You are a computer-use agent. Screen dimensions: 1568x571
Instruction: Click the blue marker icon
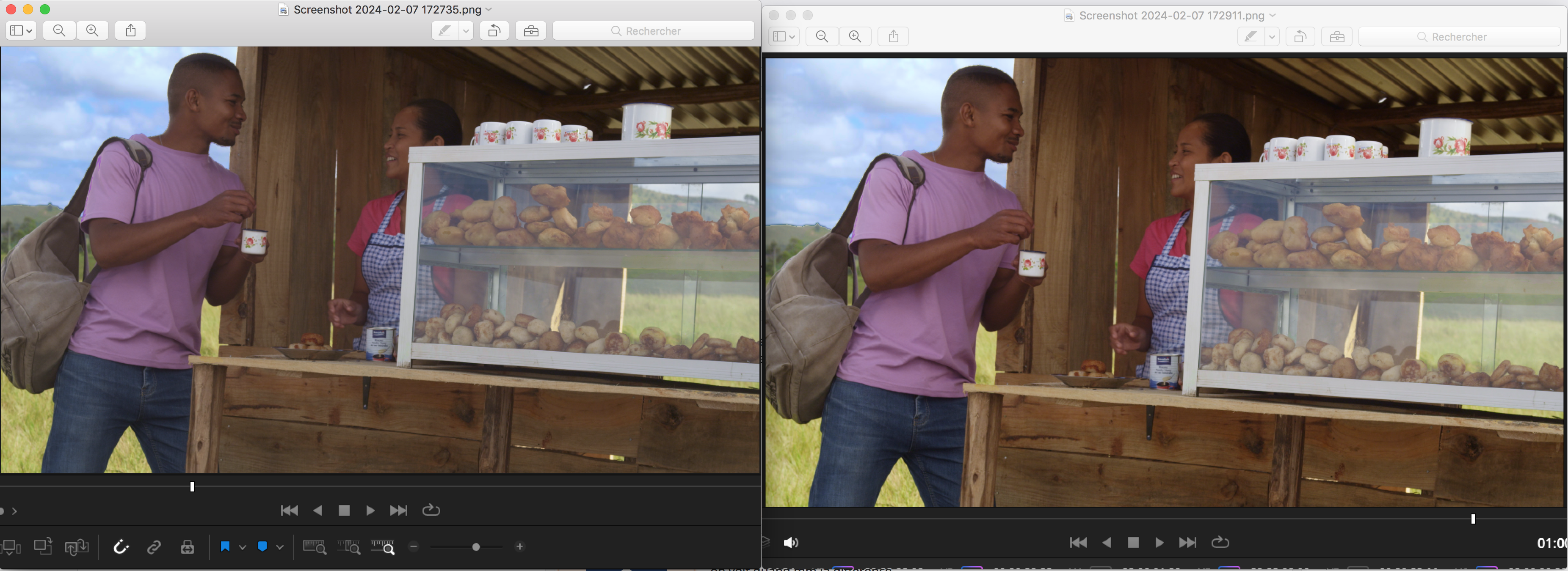coord(262,546)
